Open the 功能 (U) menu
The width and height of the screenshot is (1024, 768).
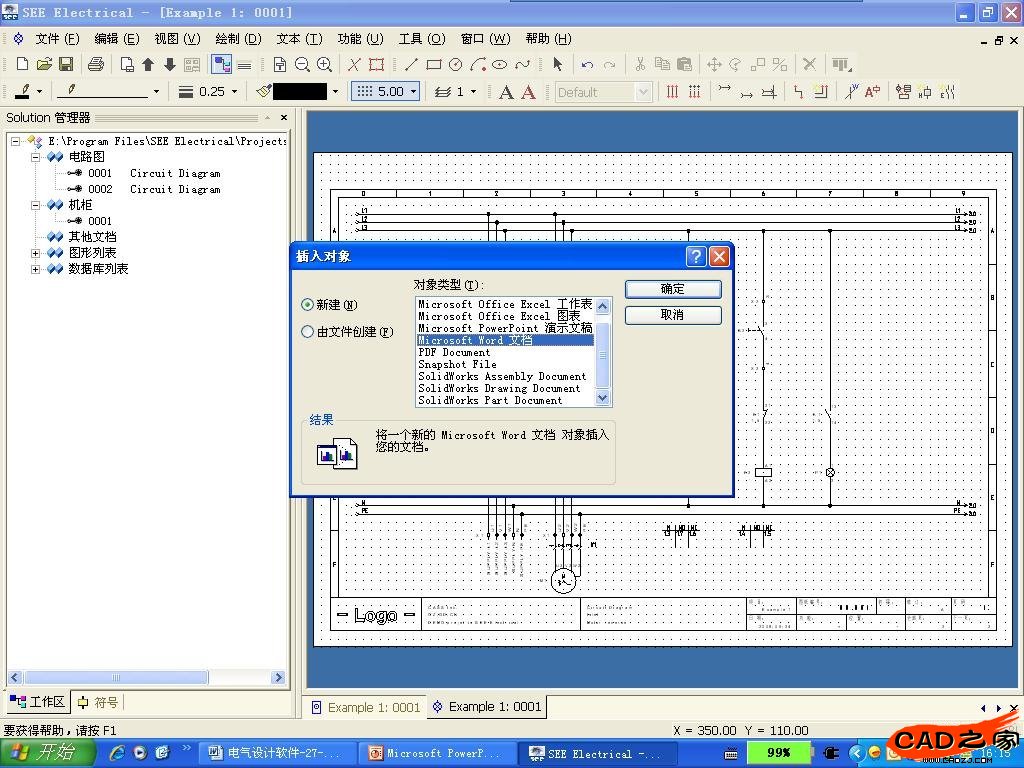tap(360, 39)
